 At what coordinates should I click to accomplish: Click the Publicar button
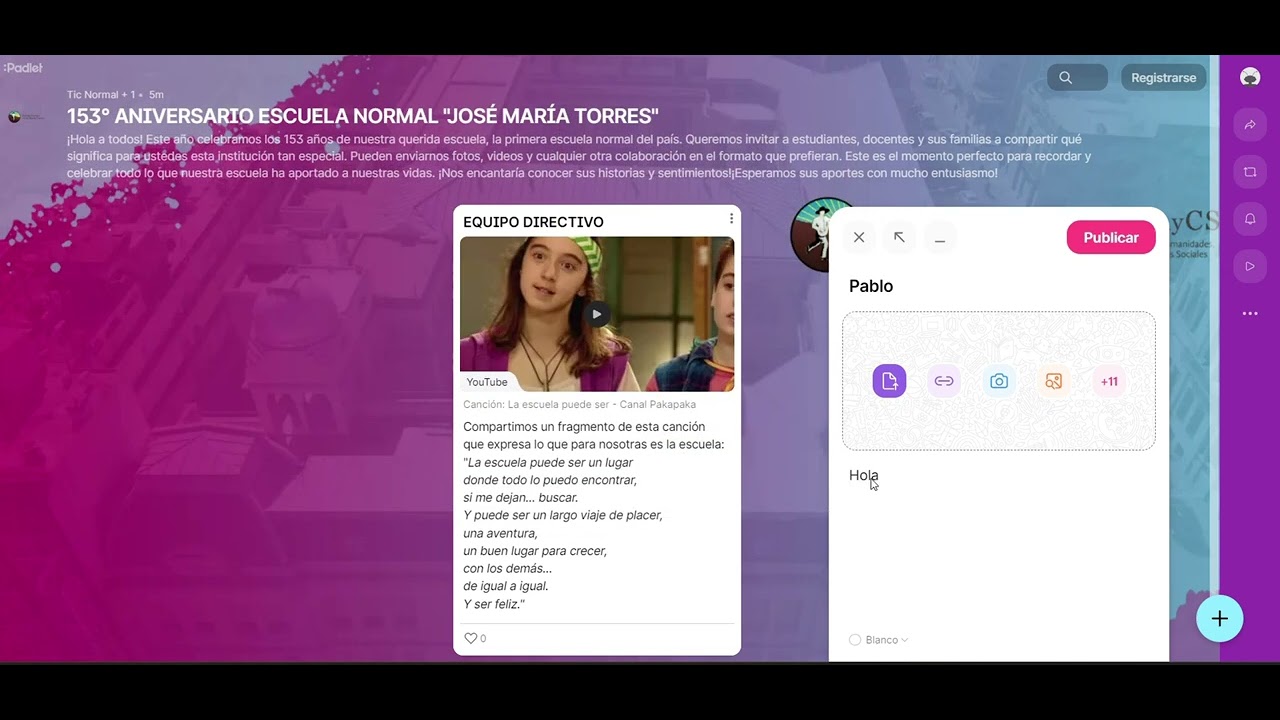tap(1111, 238)
